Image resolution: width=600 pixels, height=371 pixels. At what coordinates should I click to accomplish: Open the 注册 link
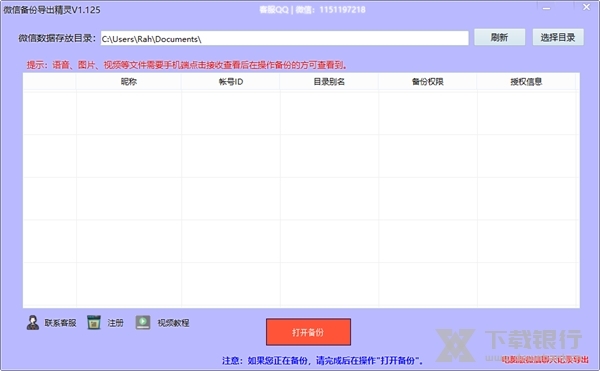[116, 323]
